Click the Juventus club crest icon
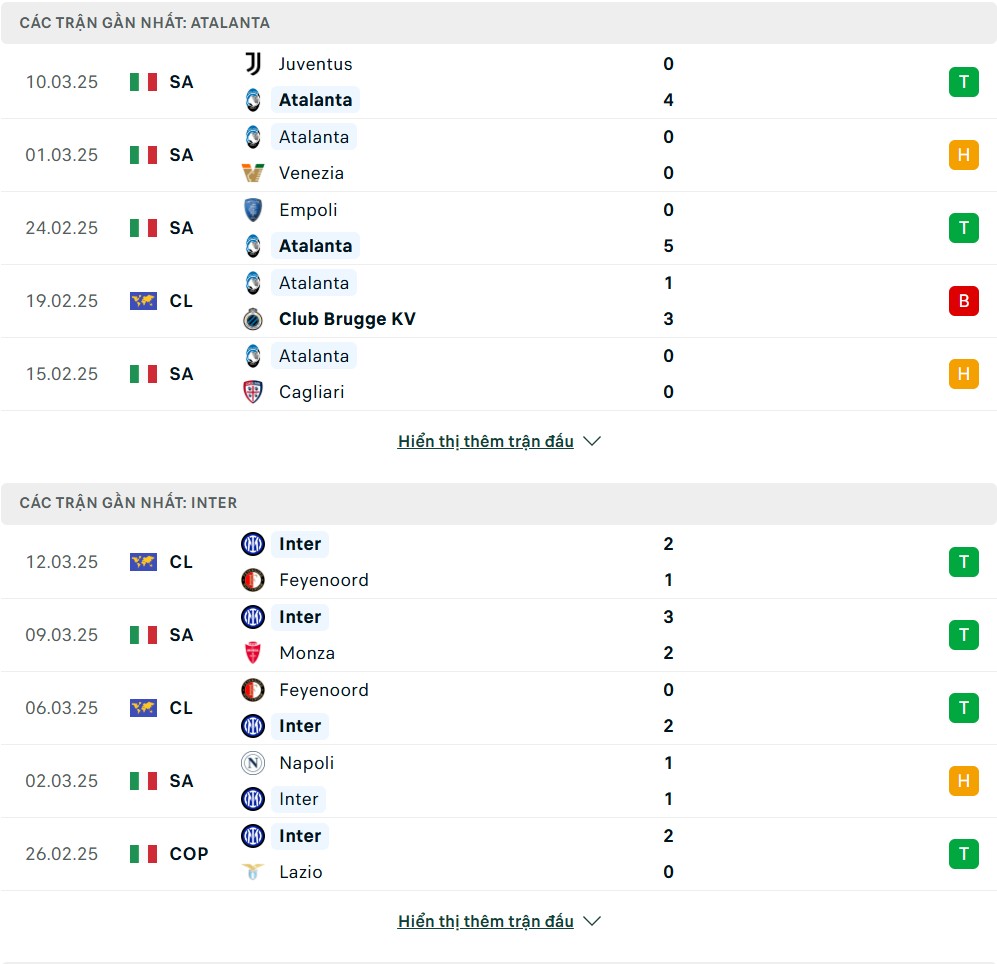This screenshot has width=997, height=964. [253, 64]
